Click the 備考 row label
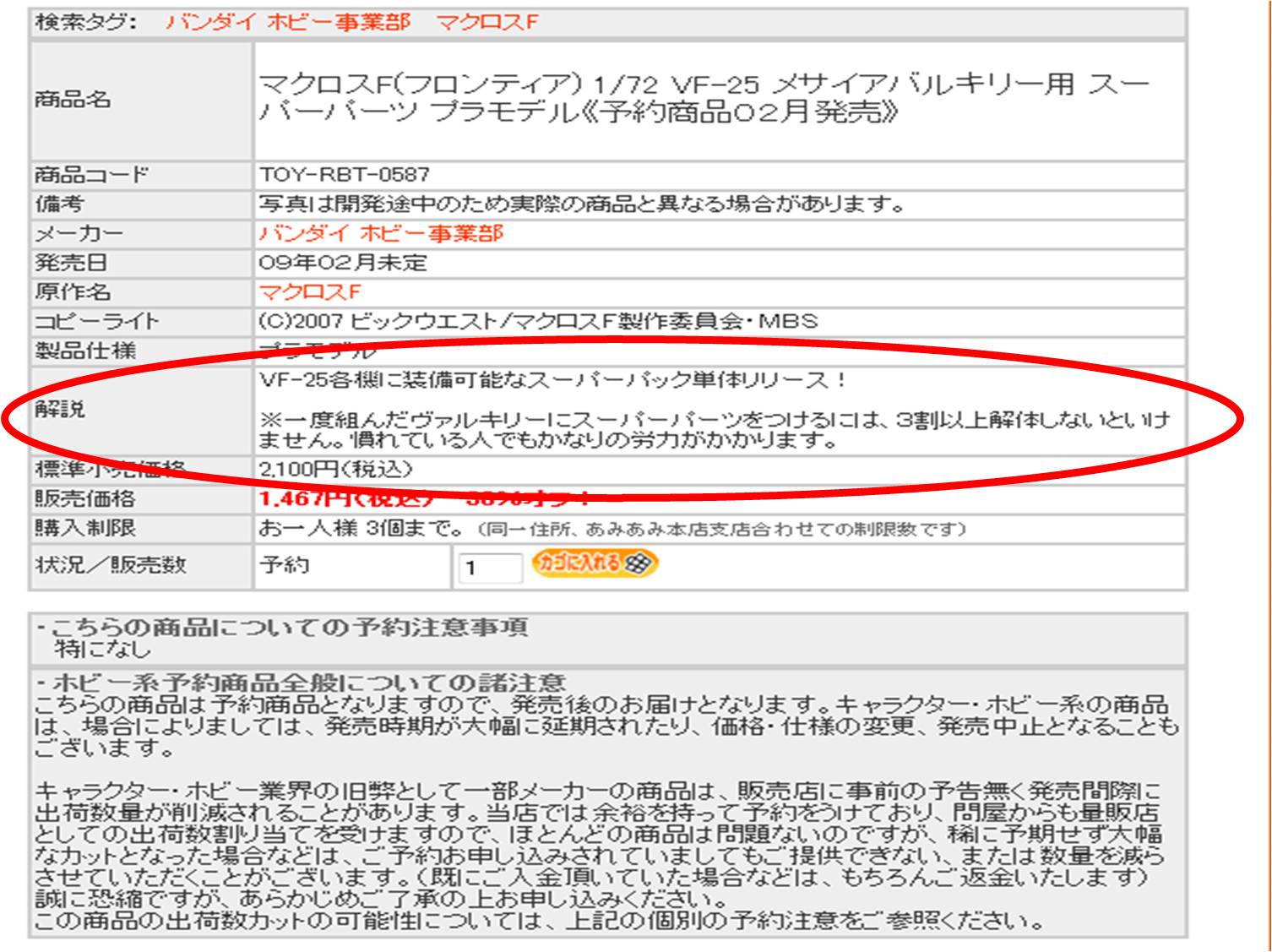 click(59, 204)
